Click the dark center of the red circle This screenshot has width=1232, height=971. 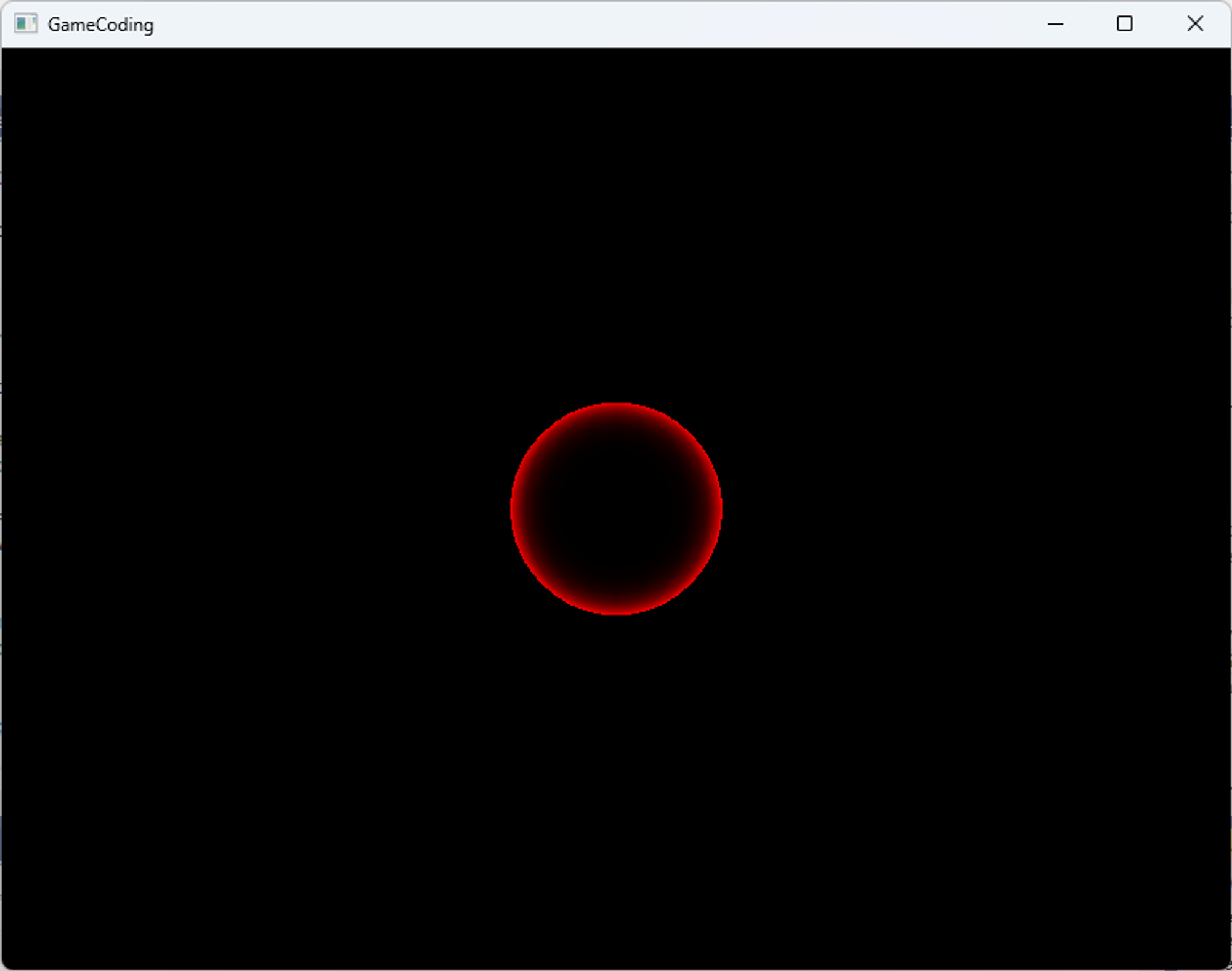pyautogui.click(x=616, y=509)
